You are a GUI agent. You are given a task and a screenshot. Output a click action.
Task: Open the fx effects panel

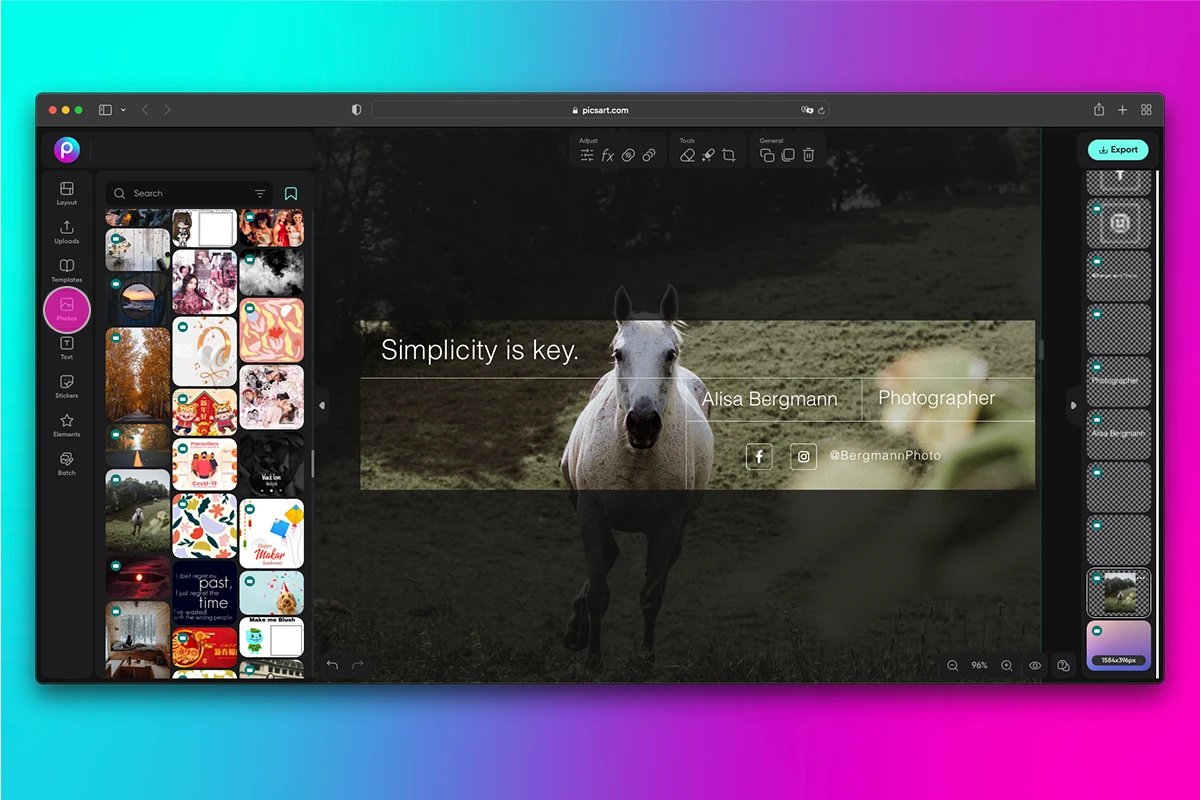point(607,155)
